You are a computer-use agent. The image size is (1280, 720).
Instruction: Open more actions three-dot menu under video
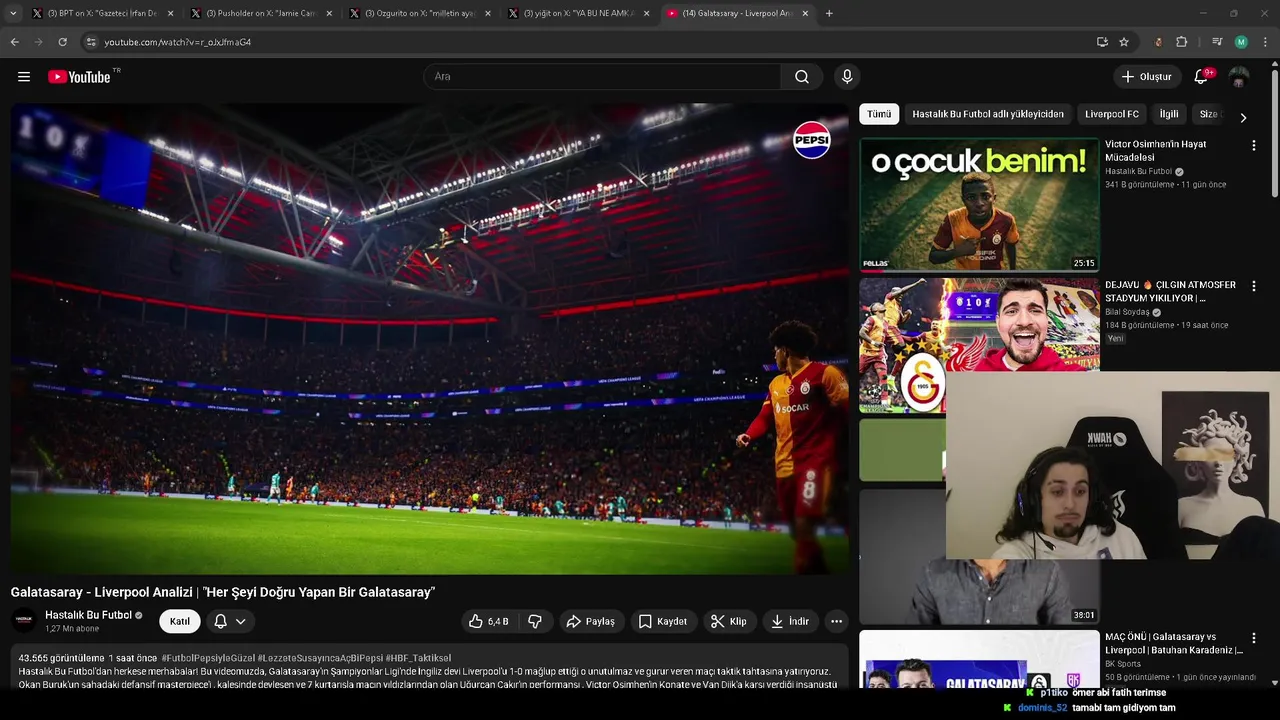tap(836, 621)
